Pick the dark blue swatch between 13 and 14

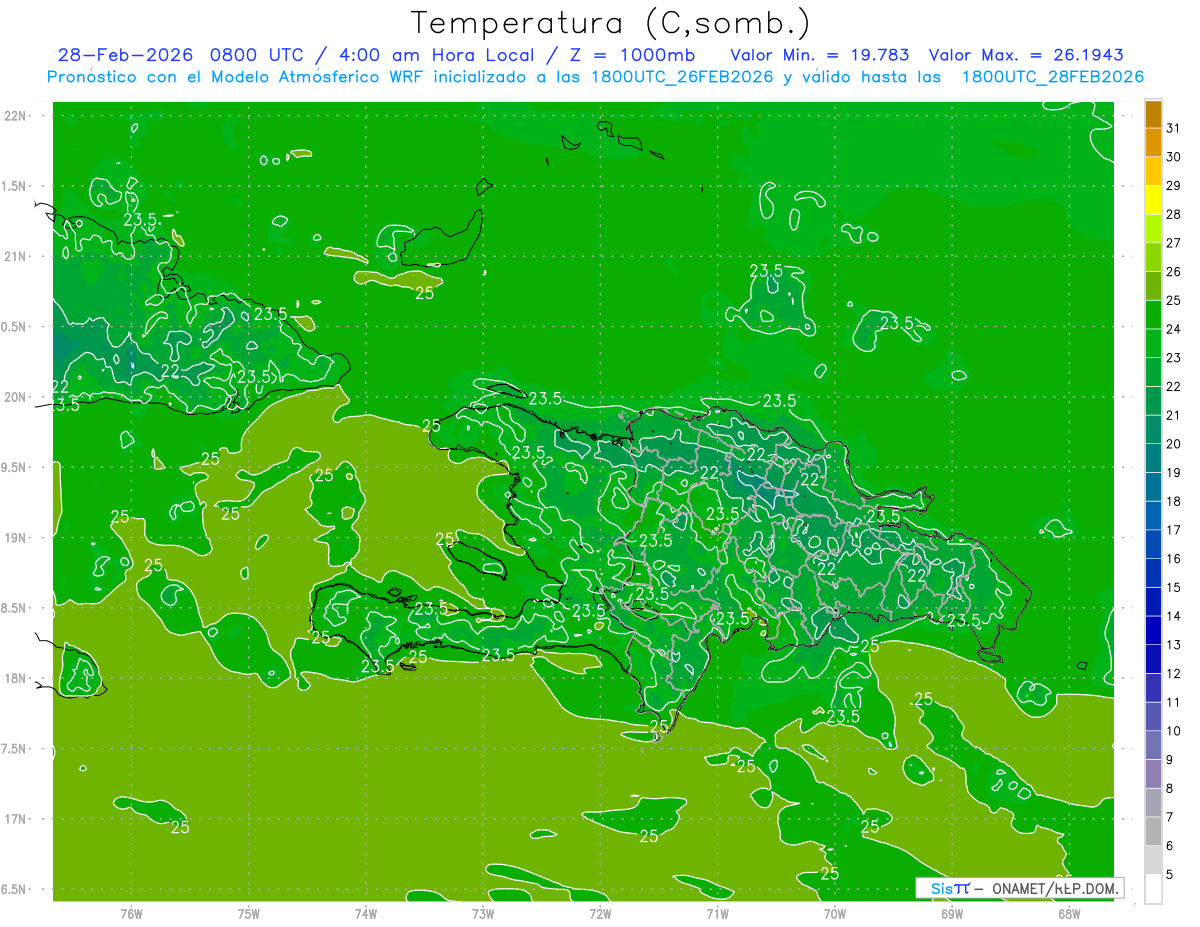click(x=1153, y=630)
